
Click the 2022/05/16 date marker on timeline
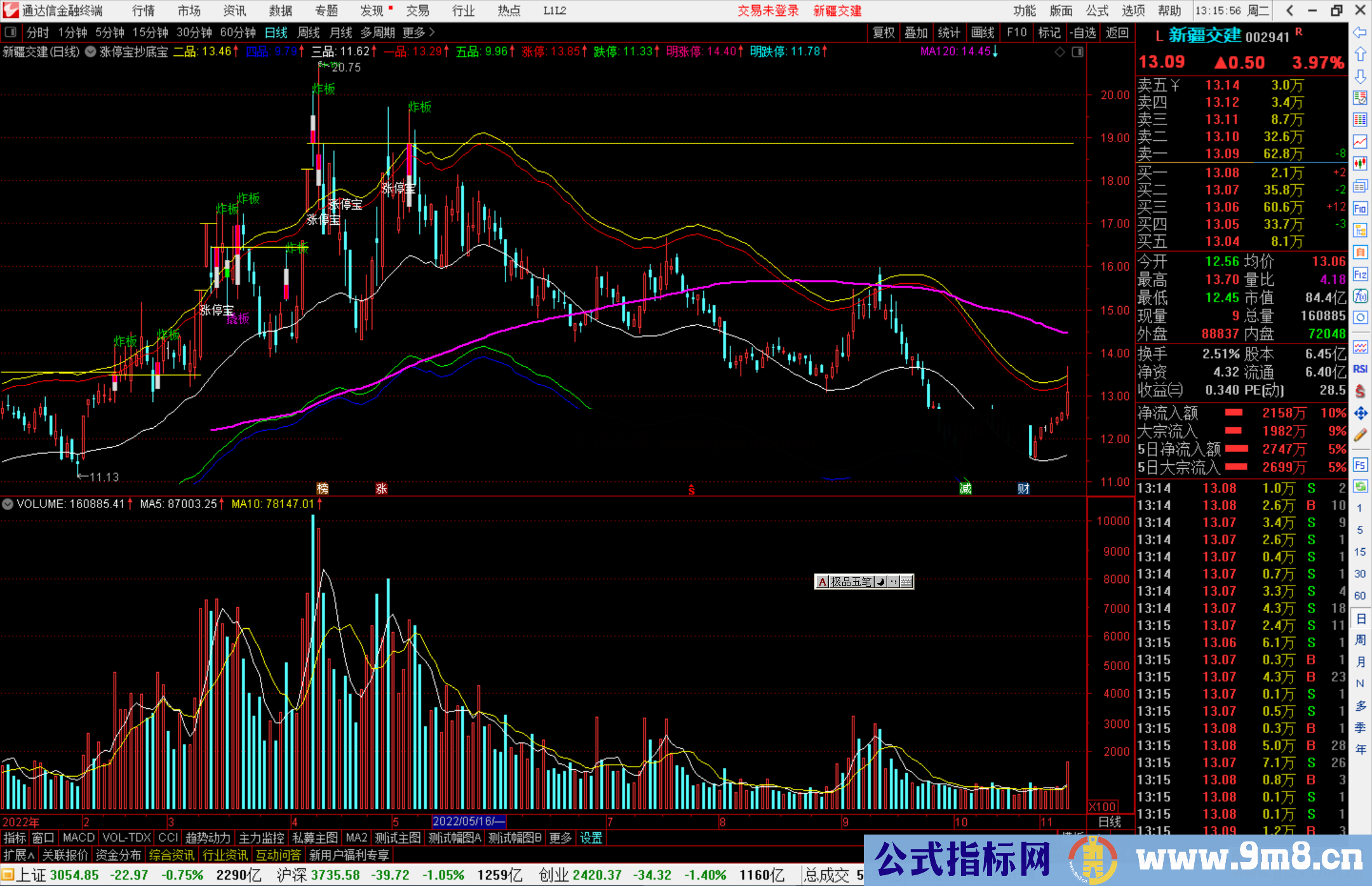point(468,822)
